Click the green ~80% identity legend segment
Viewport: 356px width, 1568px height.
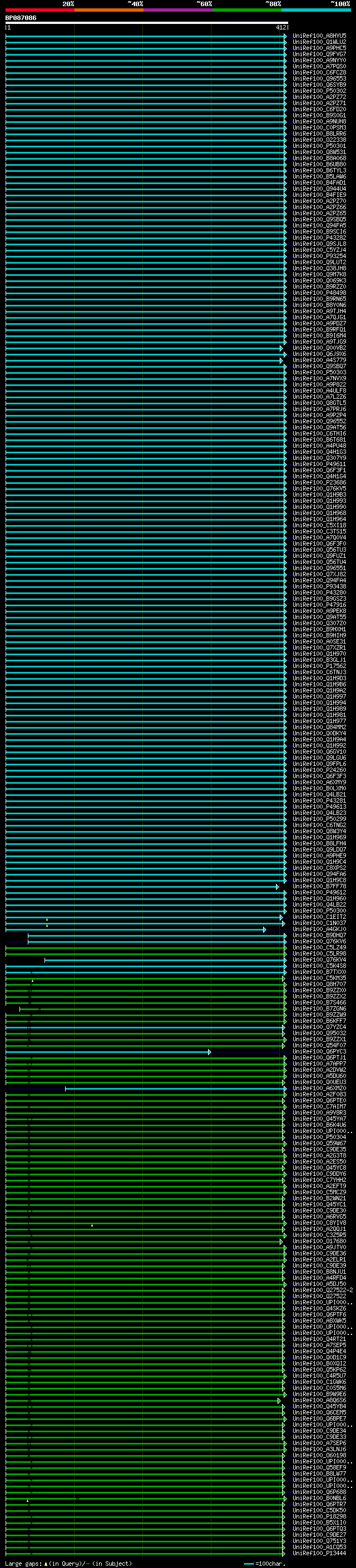[x=246, y=10]
